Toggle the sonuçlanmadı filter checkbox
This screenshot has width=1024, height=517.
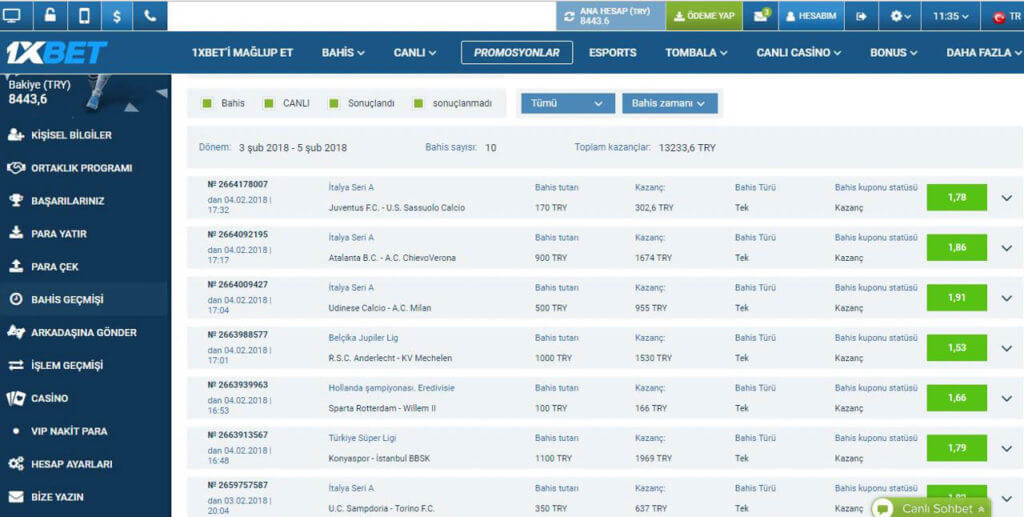tap(419, 103)
